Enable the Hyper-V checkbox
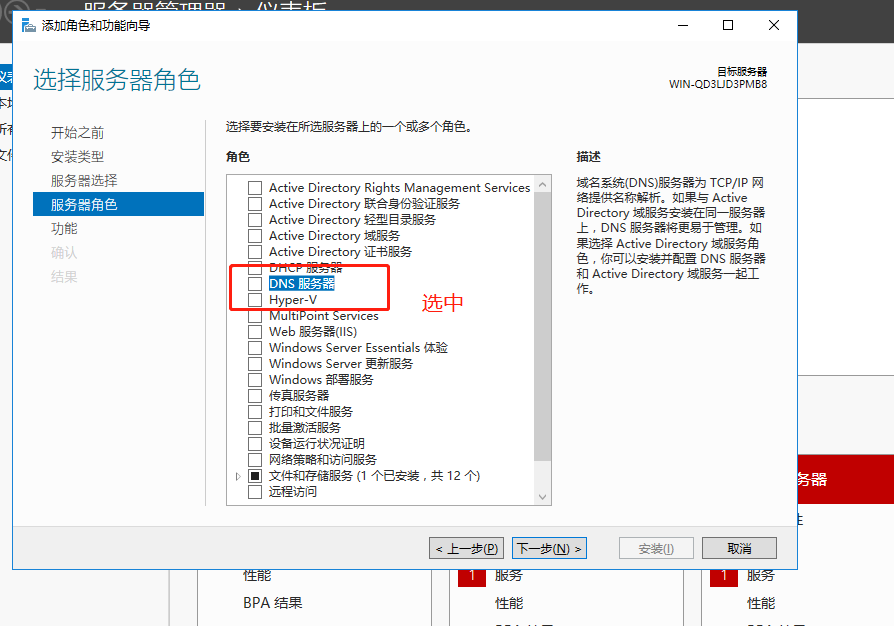The width and height of the screenshot is (894, 626). [x=255, y=299]
